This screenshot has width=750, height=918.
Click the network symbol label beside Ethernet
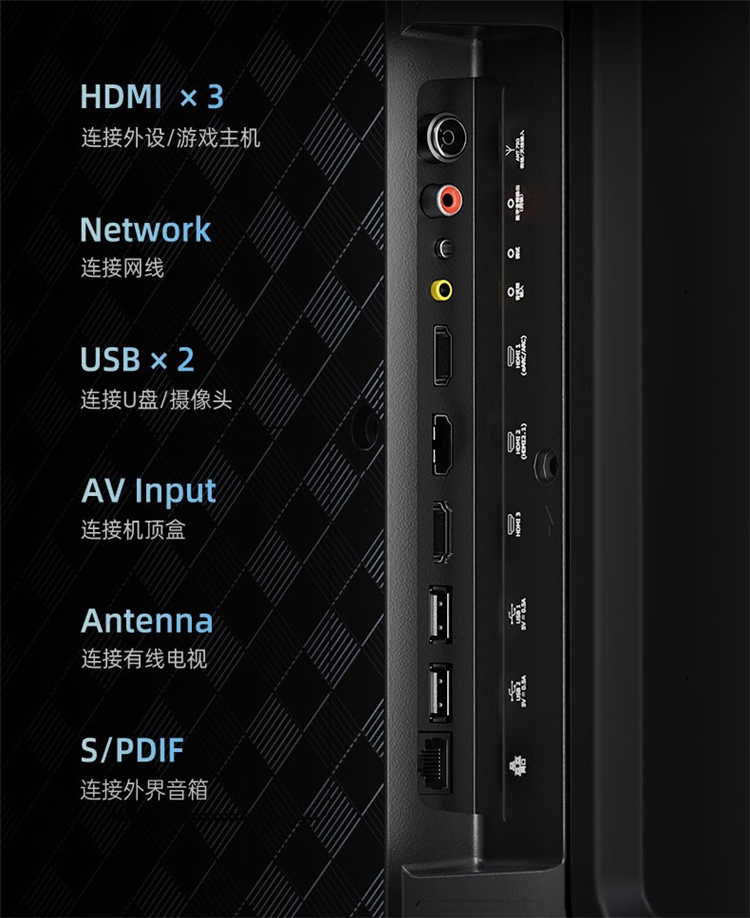tap(517, 765)
